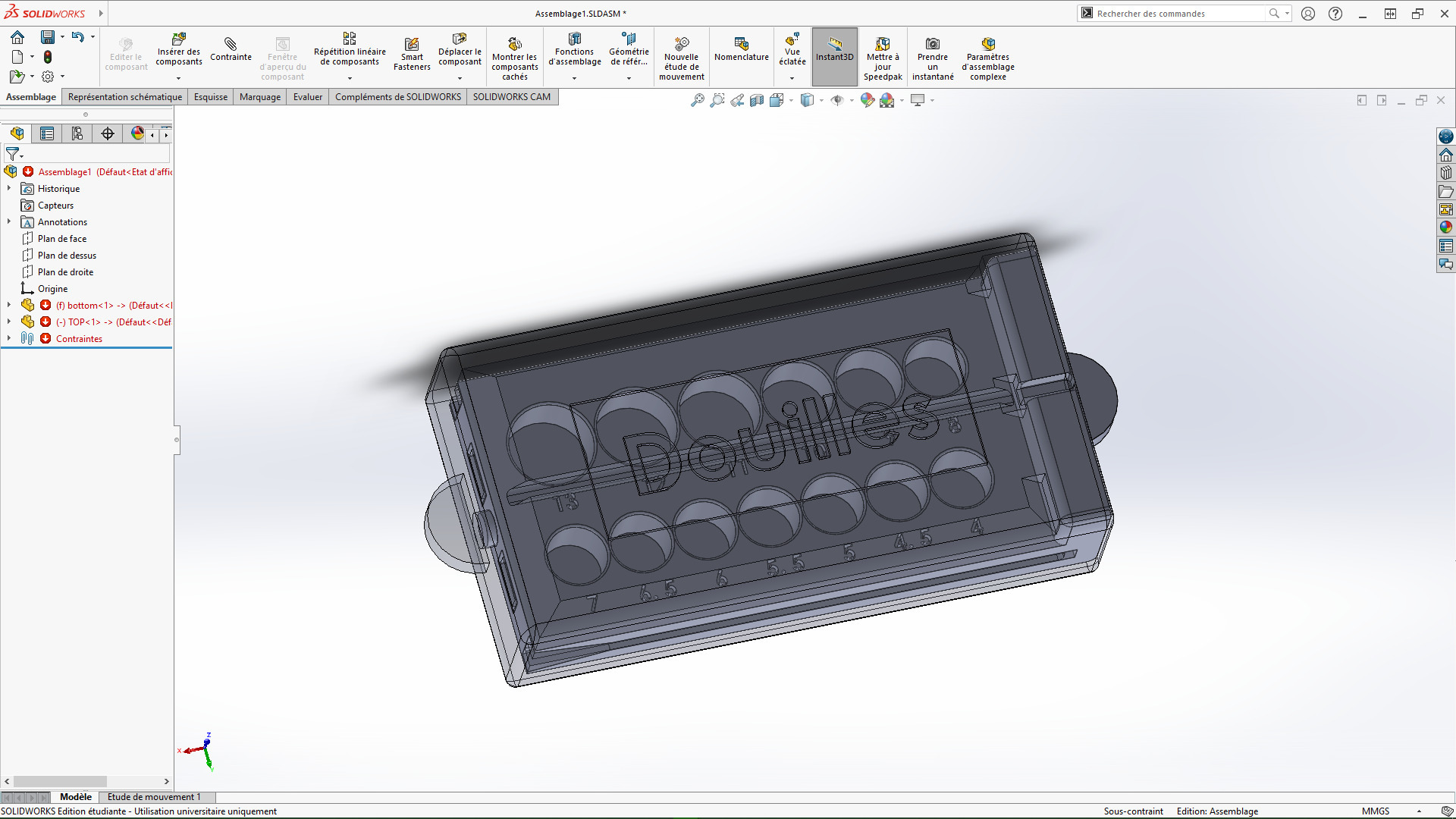Screen dimensions: 1456x819
Task: Toggle the rebuild traffic light icon
Action: 48,57
